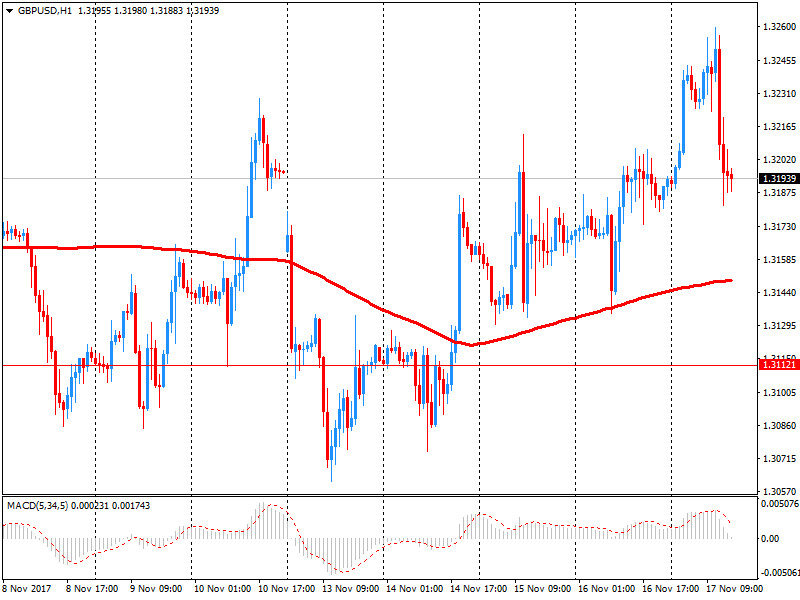Click the 1.32020 price scale value
800x600 pixels.
point(779,160)
